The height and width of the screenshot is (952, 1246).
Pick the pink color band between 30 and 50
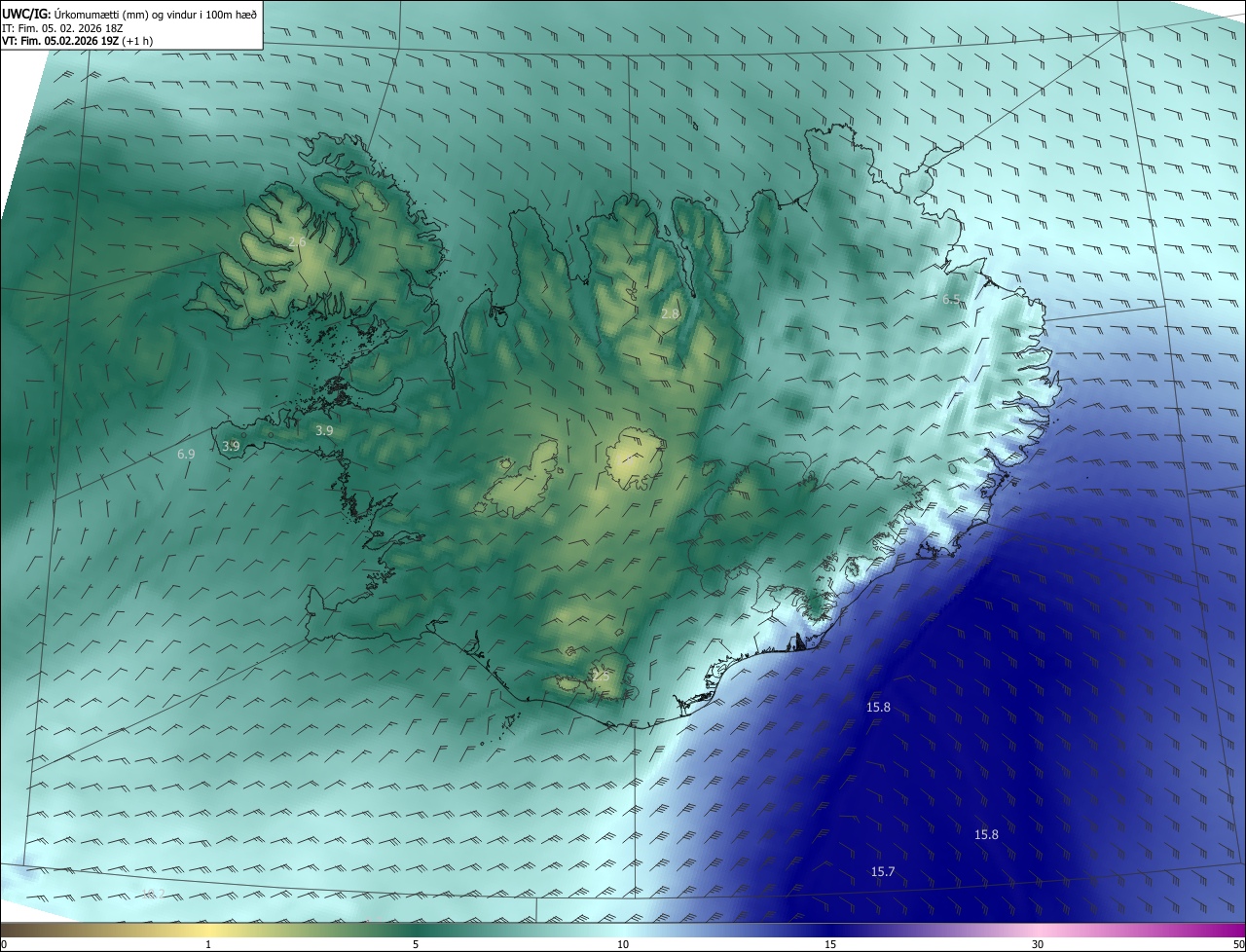point(1139,931)
